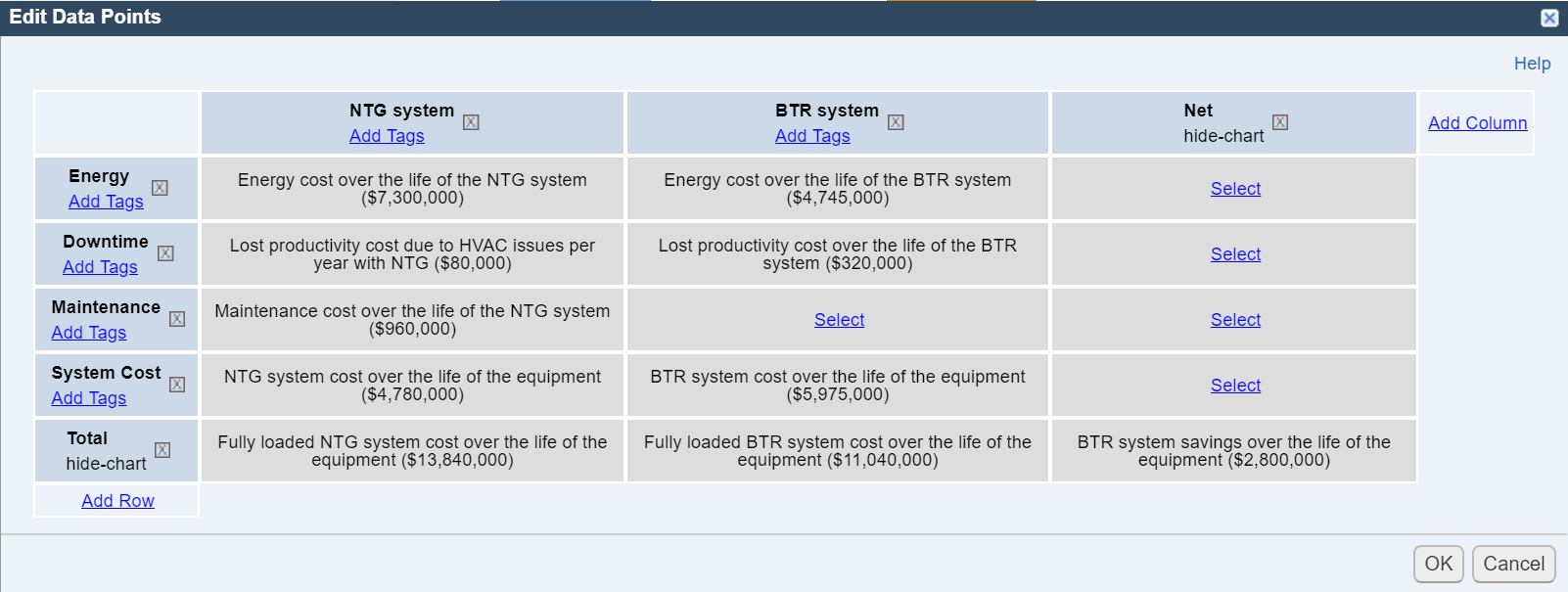The width and height of the screenshot is (1568, 592).
Task: Confirm changes with OK button
Action: pyautogui.click(x=1439, y=564)
